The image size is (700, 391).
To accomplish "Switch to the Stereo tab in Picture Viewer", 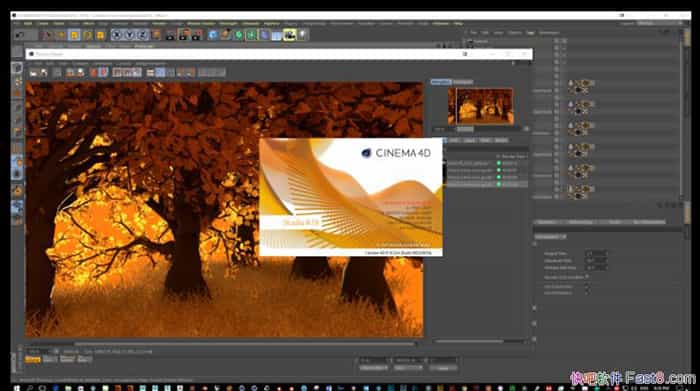I will click(501, 140).
